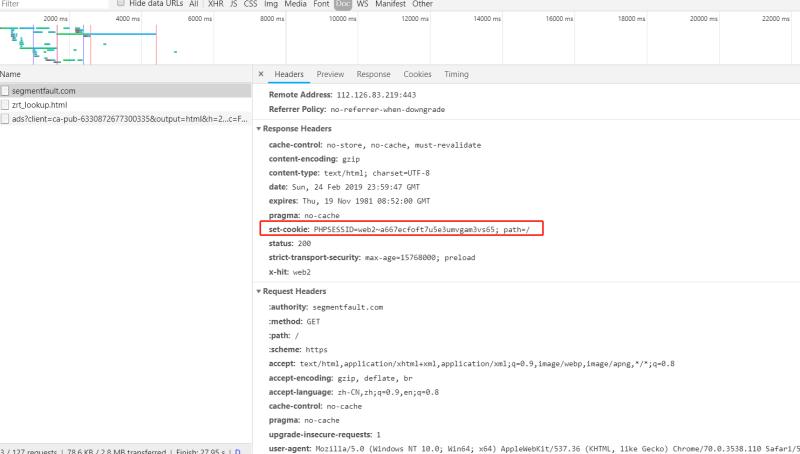Click the accept header value text/html,application/xhtml+xml
Viewport: 800px width, 454px height.
[487, 364]
